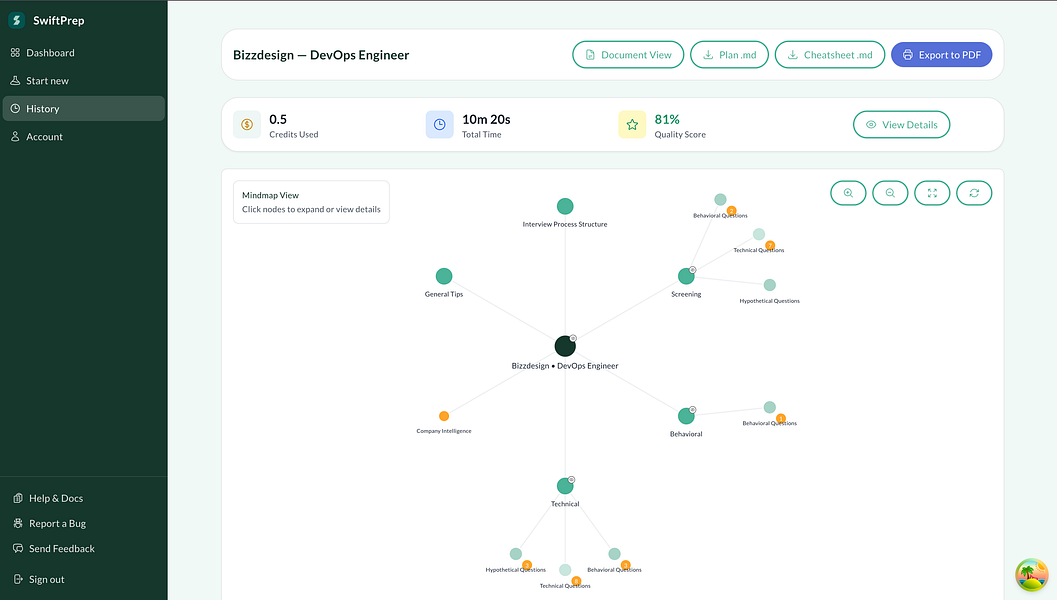Open Behavioral Questions node under Behavioral

[769, 407]
